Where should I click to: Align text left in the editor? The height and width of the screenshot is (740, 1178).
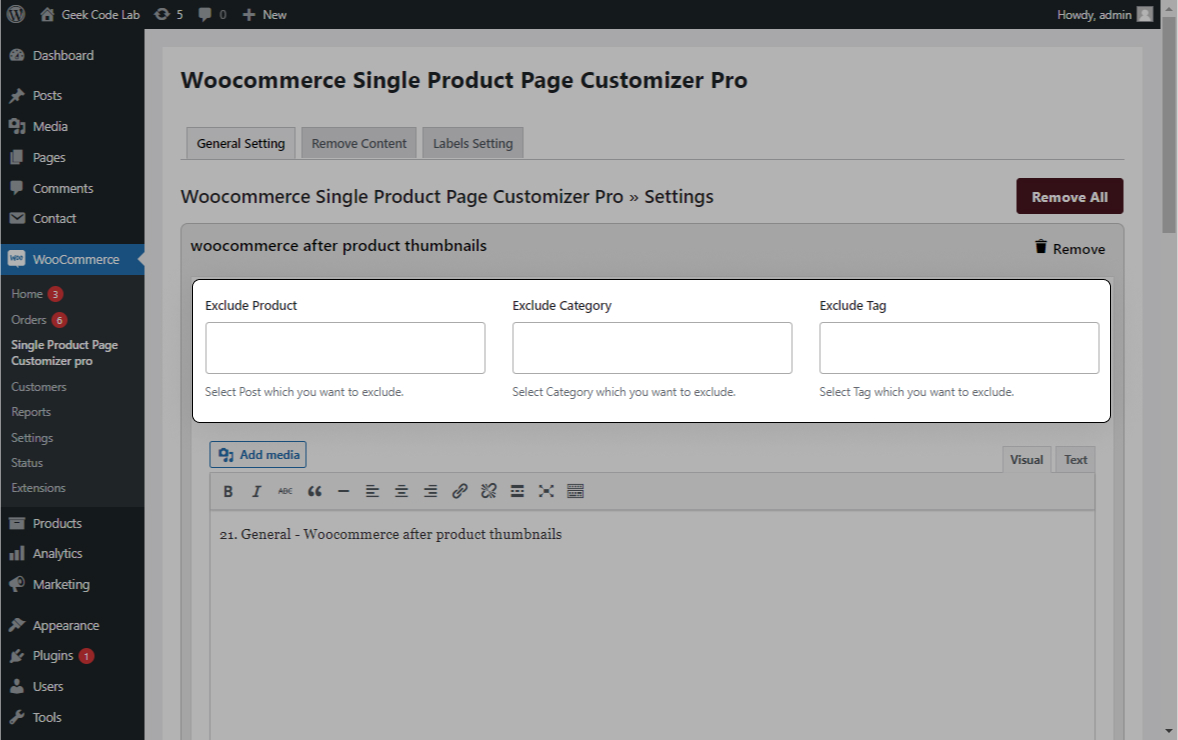tap(373, 491)
